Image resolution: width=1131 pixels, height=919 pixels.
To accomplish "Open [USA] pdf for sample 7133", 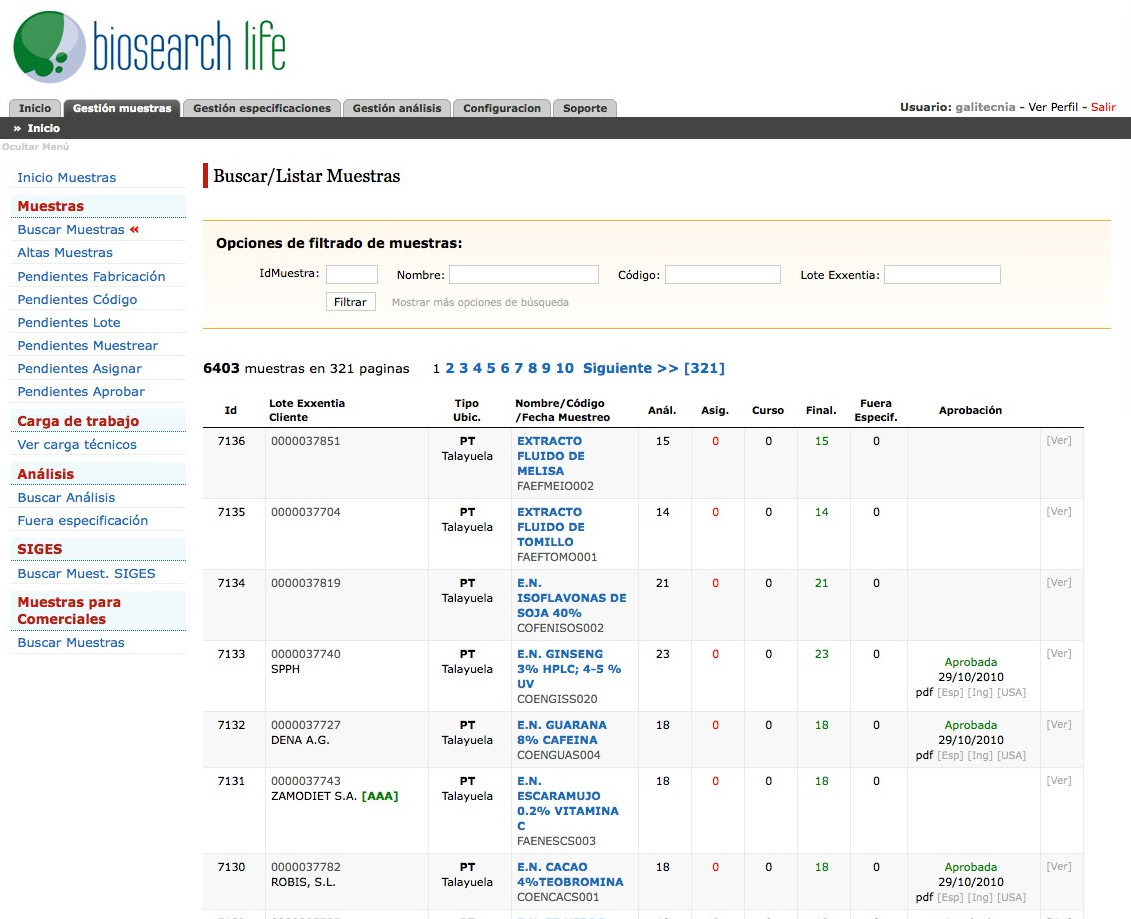I will click(1011, 692).
